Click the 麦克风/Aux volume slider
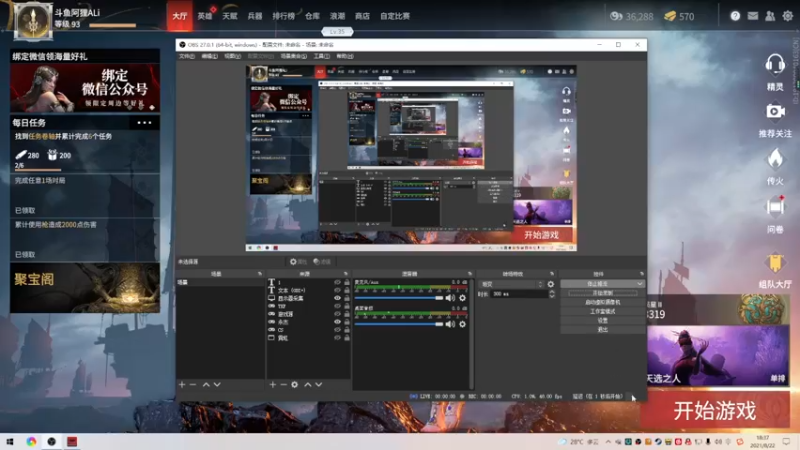Image resolution: width=800 pixels, height=450 pixels. coord(398,298)
